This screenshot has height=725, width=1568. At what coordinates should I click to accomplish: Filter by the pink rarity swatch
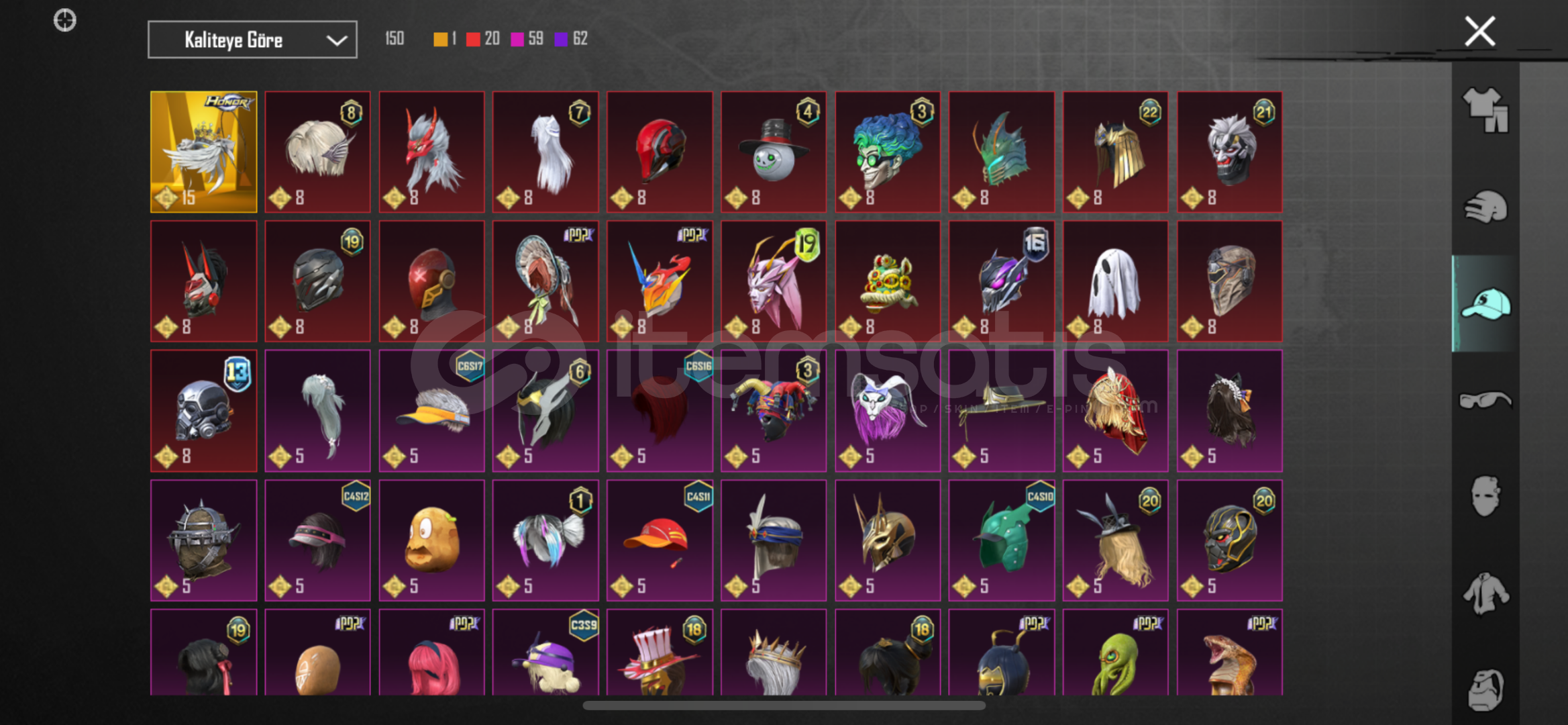[x=517, y=40]
